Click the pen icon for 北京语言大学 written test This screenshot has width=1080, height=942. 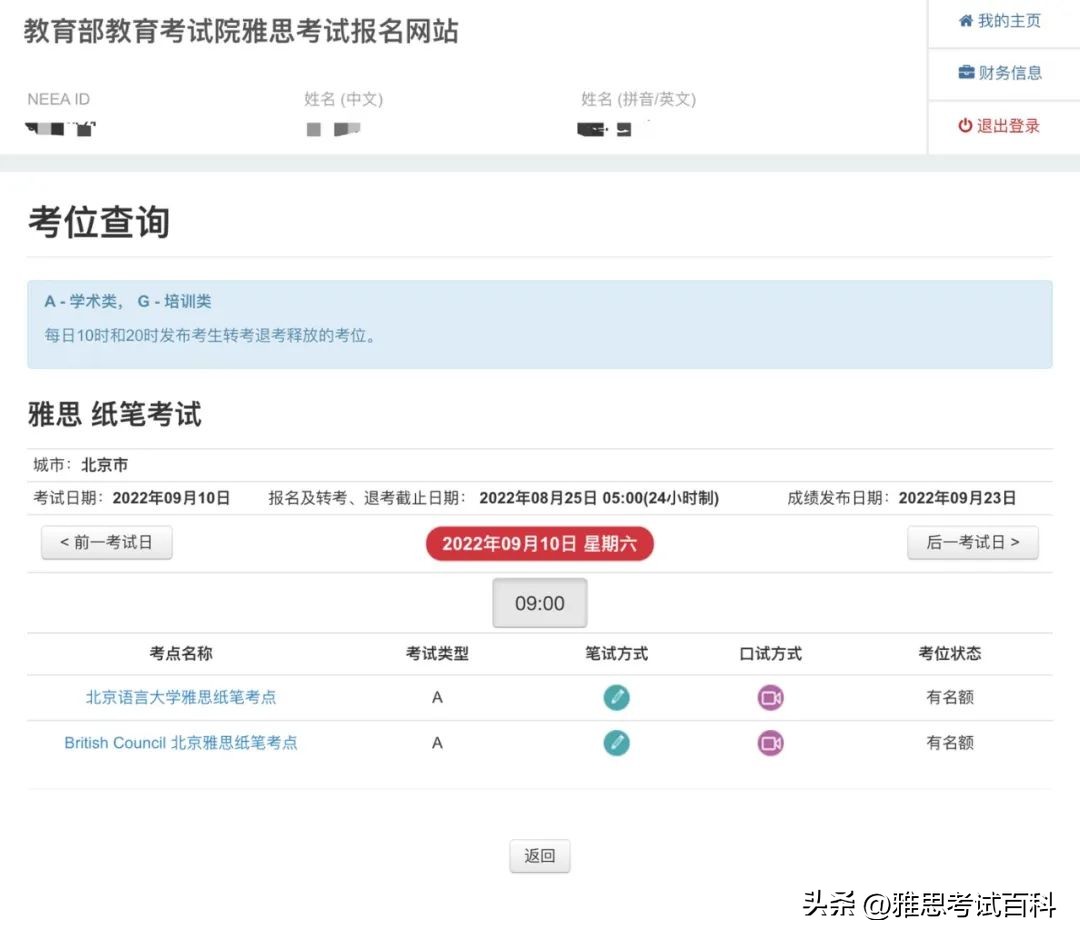(x=617, y=697)
